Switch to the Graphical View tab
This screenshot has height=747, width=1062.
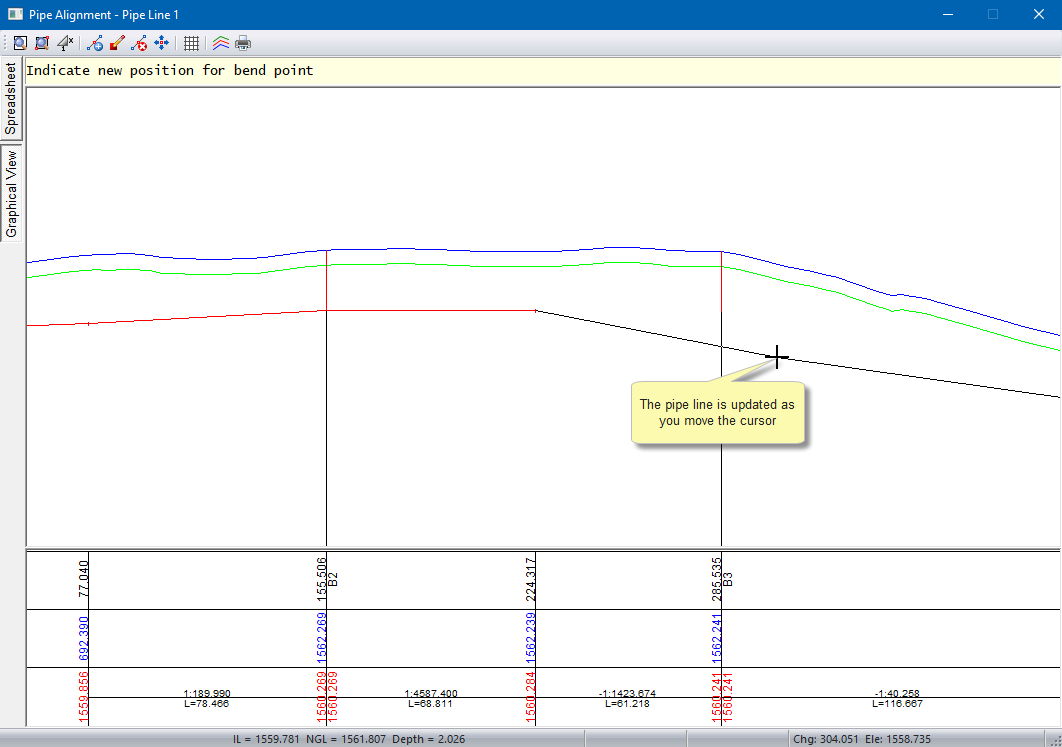11,194
